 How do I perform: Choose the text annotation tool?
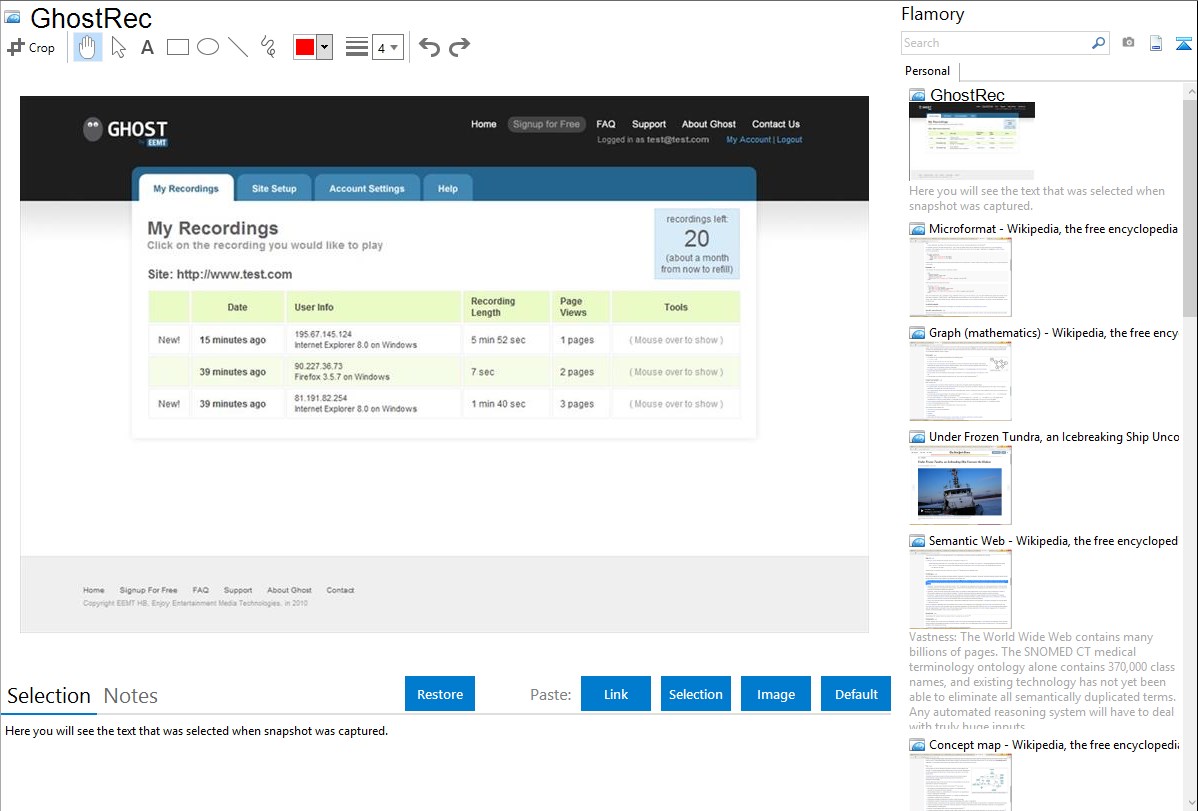(147, 47)
